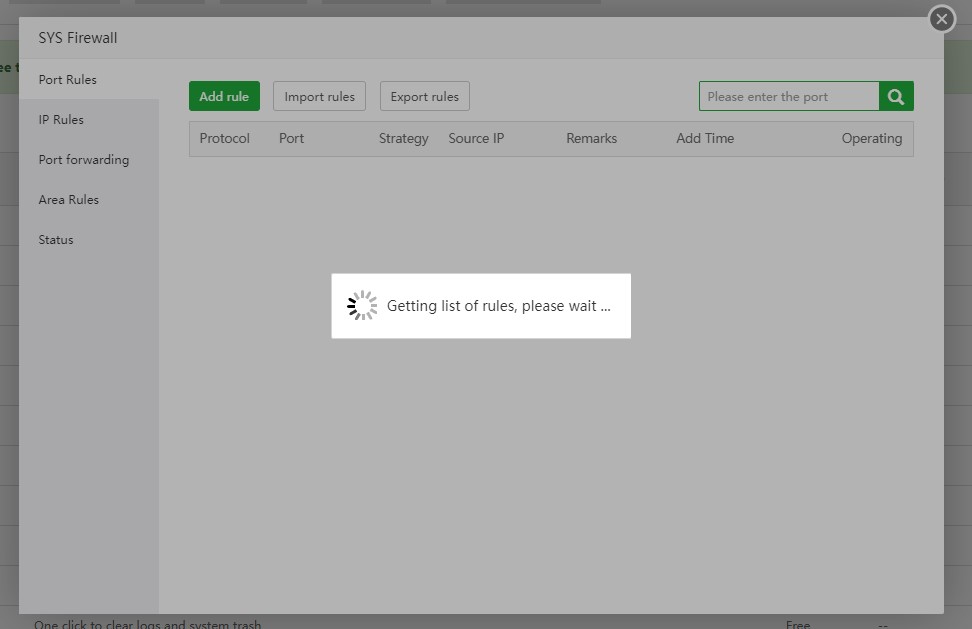This screenshot has width=972, height=629.
Task: Click the Free link at the bottom
Action: (797, 623)
